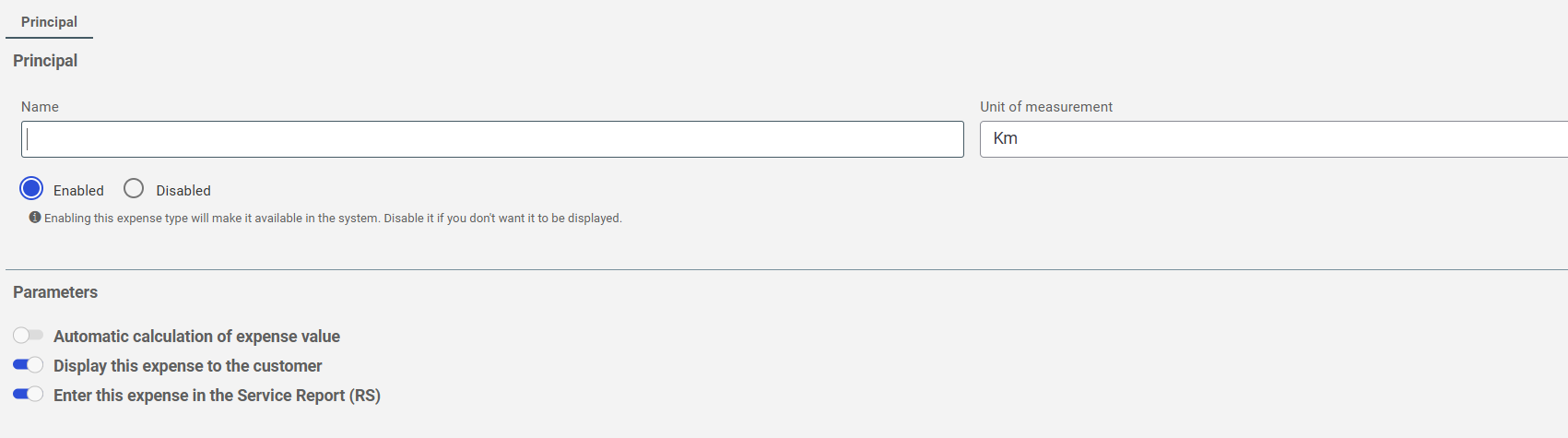Viewport: 1568px width, 438px height.
Task: Open the Unit of measurement dropdown
Action: click(1274, 139)
